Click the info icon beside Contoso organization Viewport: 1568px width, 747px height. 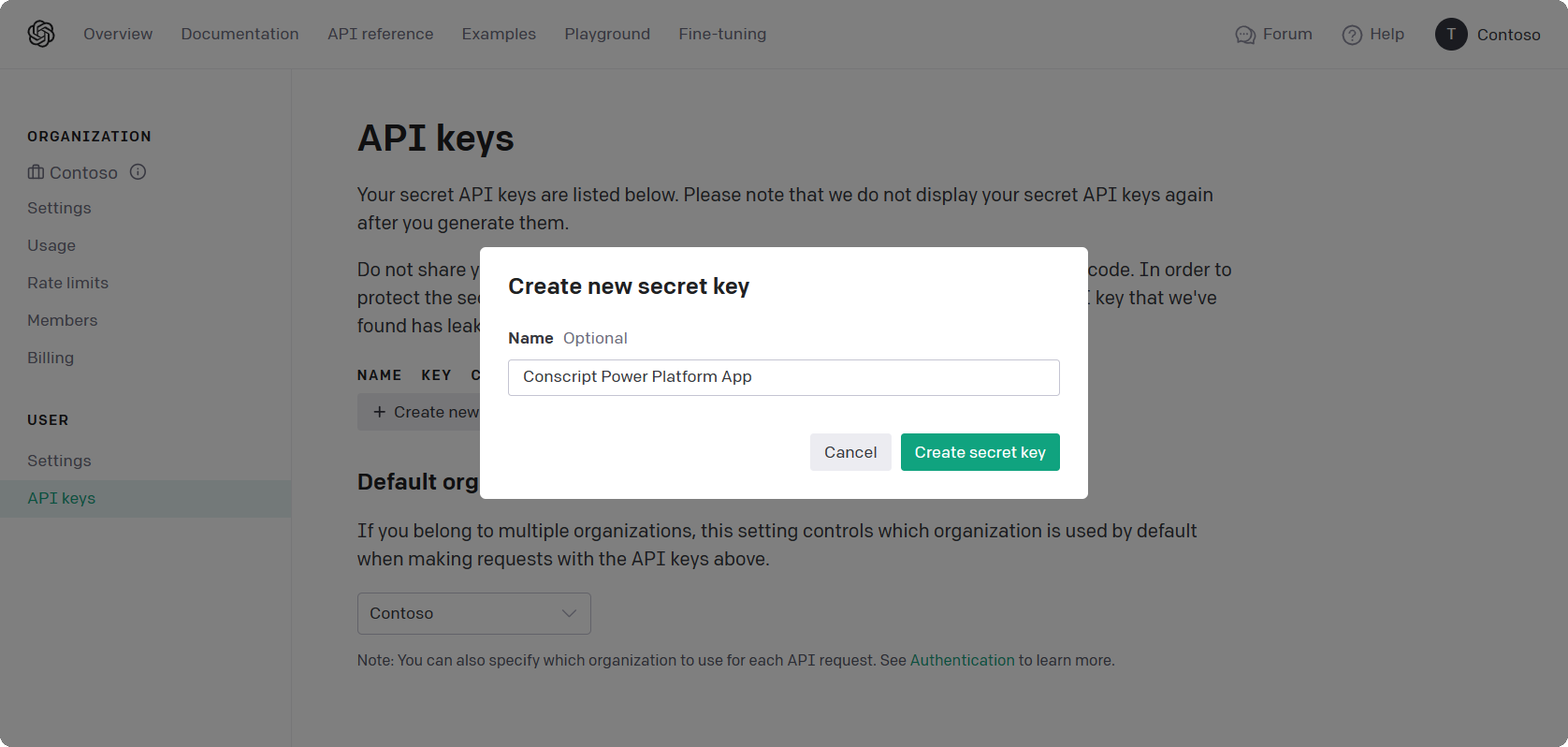[x=138, y=172]
